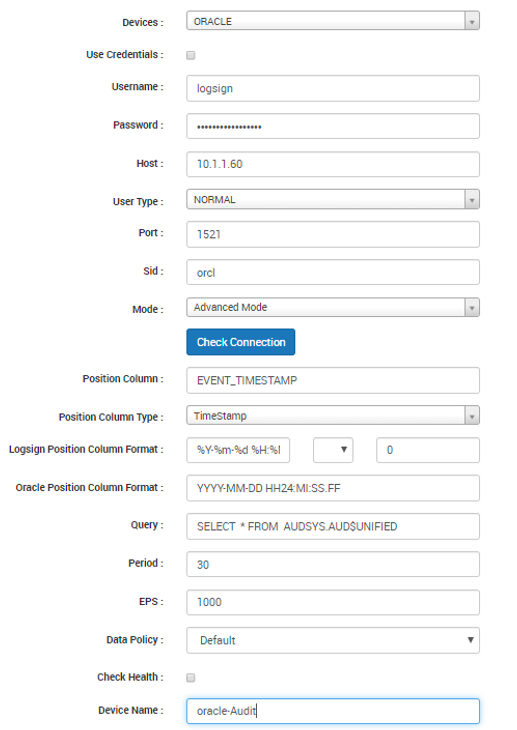Enable the Use Credentials checkbox
The height and width of the screenshot is (730, 517).
pyautogui.click(x=190, y=55)
